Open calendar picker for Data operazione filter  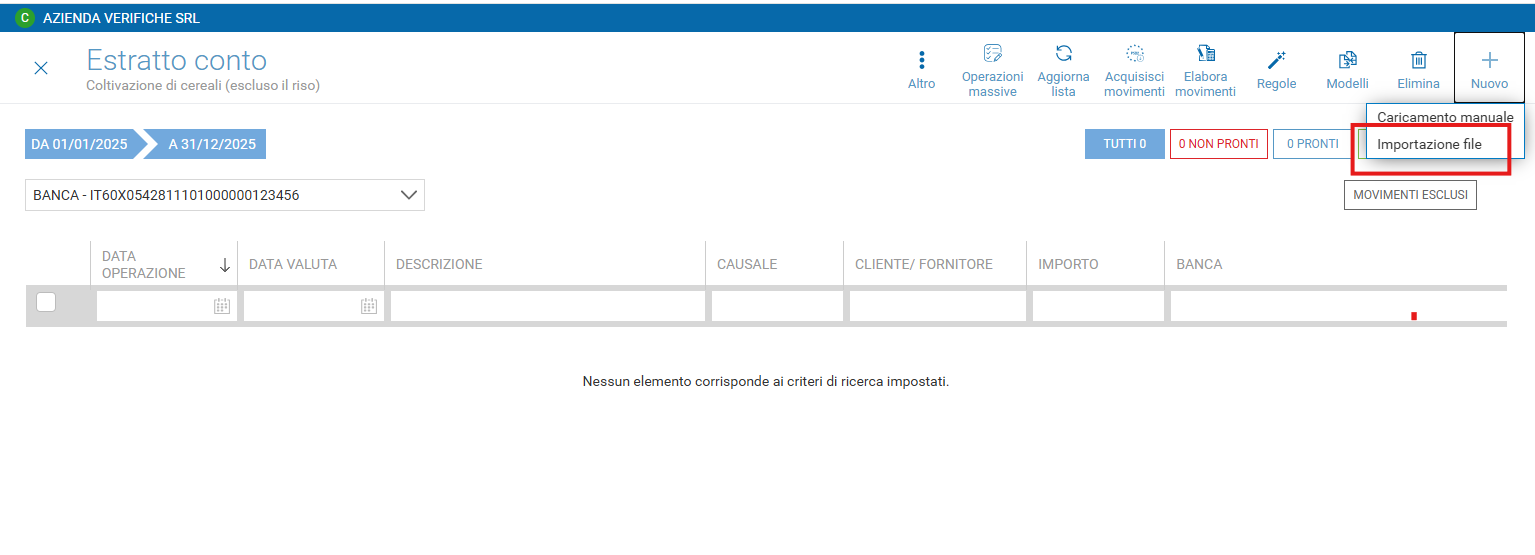(x=222, y=306)
